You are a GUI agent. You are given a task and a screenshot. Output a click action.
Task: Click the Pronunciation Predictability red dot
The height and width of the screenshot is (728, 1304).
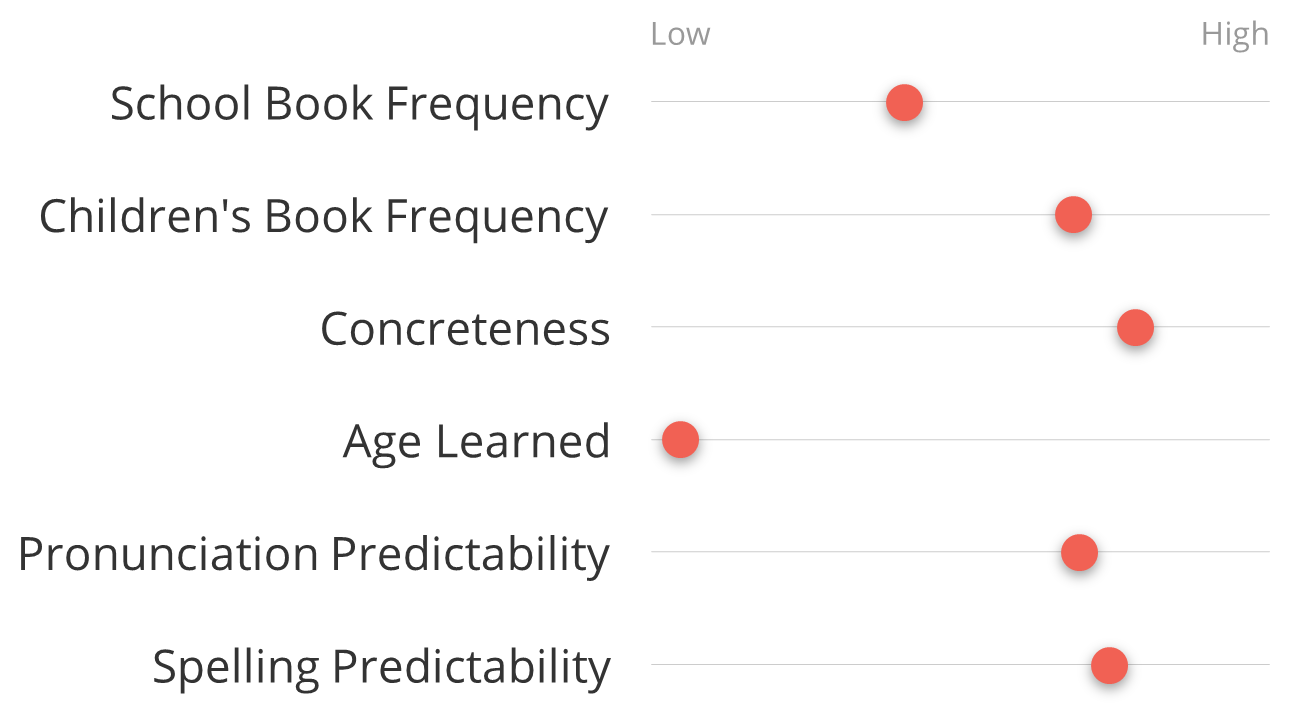[x=1079, y=552]
